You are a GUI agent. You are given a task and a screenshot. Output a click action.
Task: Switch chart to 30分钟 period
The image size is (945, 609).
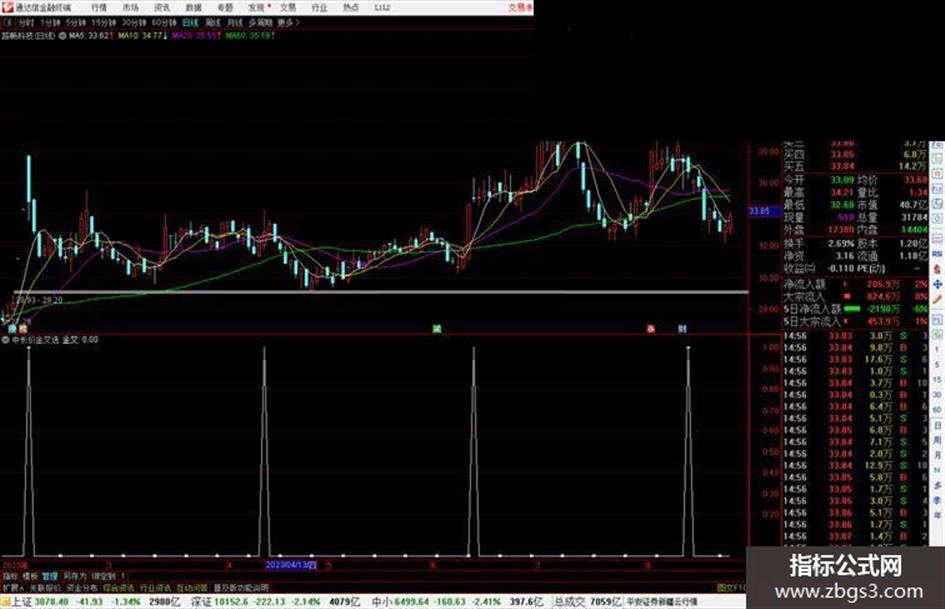click(133, 22)
